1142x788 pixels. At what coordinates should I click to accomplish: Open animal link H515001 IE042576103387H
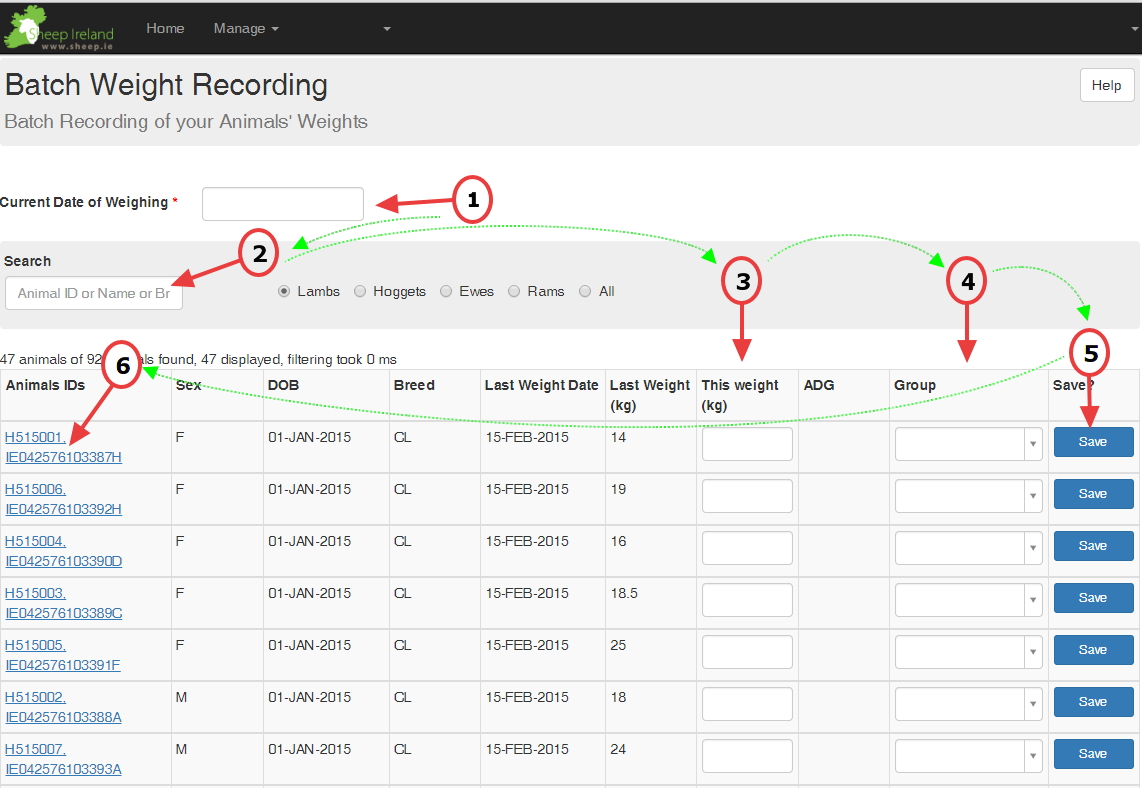tap(63, 447)
